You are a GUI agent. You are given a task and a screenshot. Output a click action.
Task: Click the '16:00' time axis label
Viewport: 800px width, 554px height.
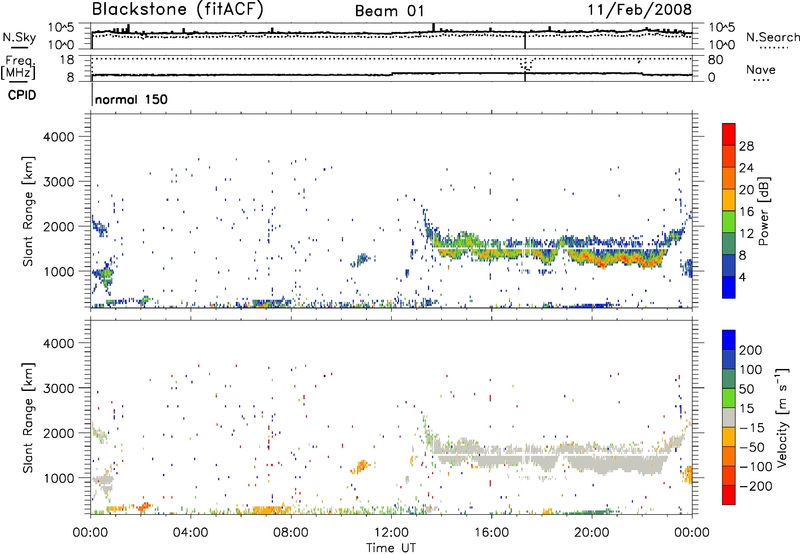[491, 533]
